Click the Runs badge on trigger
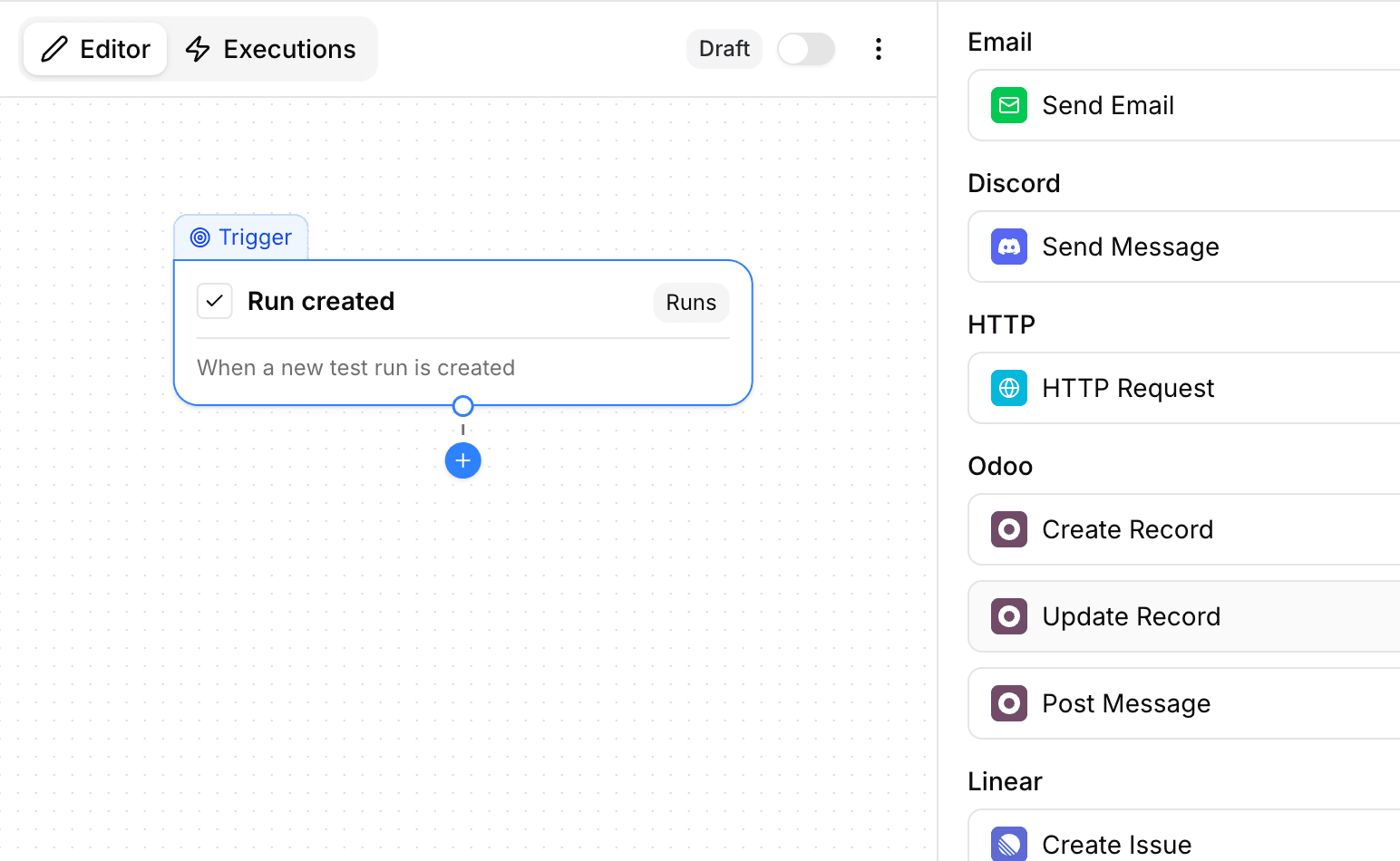The width and height of the screenshot is (1400, 861). [x=691, y=303]
